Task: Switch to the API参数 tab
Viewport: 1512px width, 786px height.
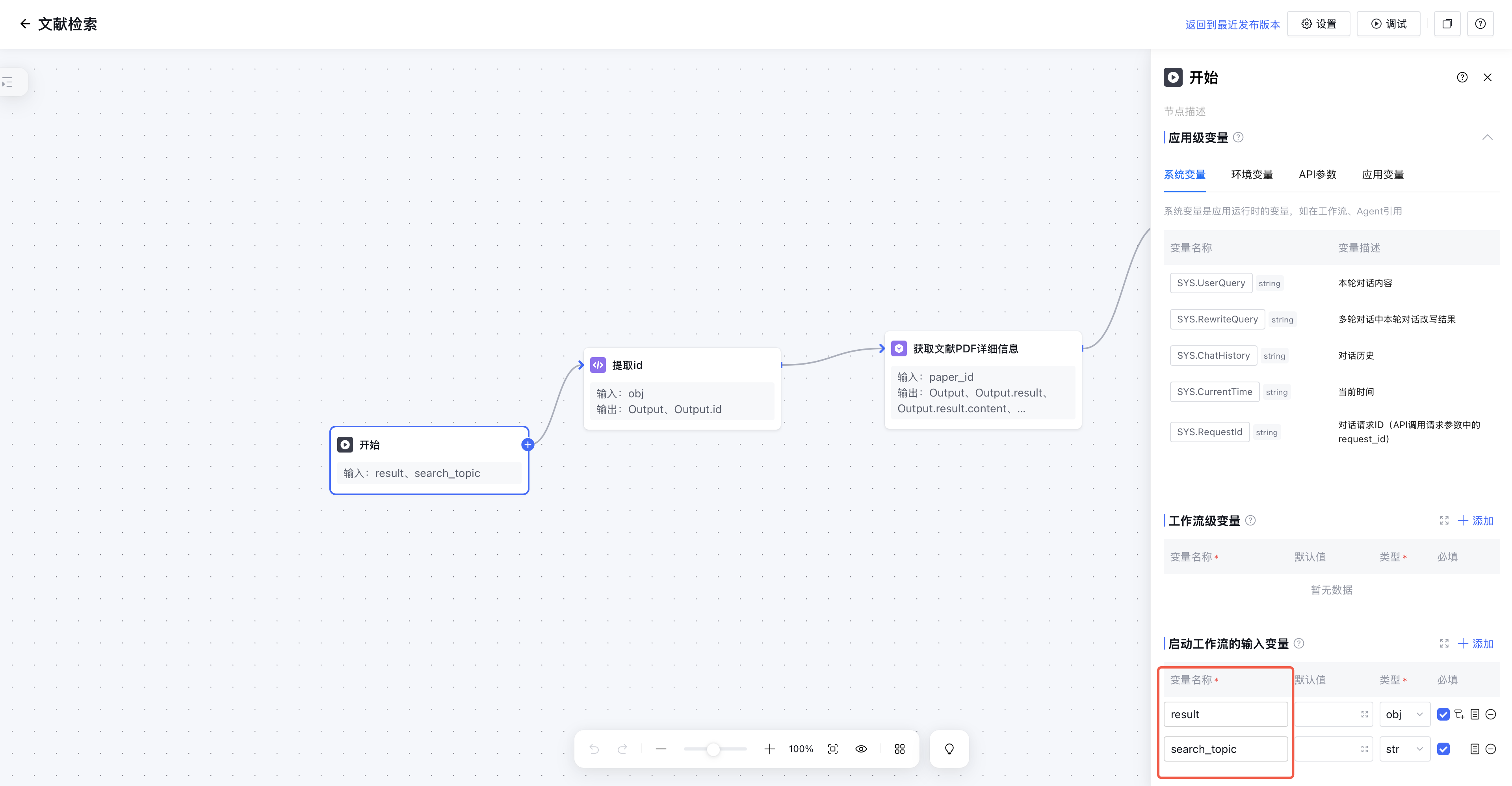Action: point(1317,175)
